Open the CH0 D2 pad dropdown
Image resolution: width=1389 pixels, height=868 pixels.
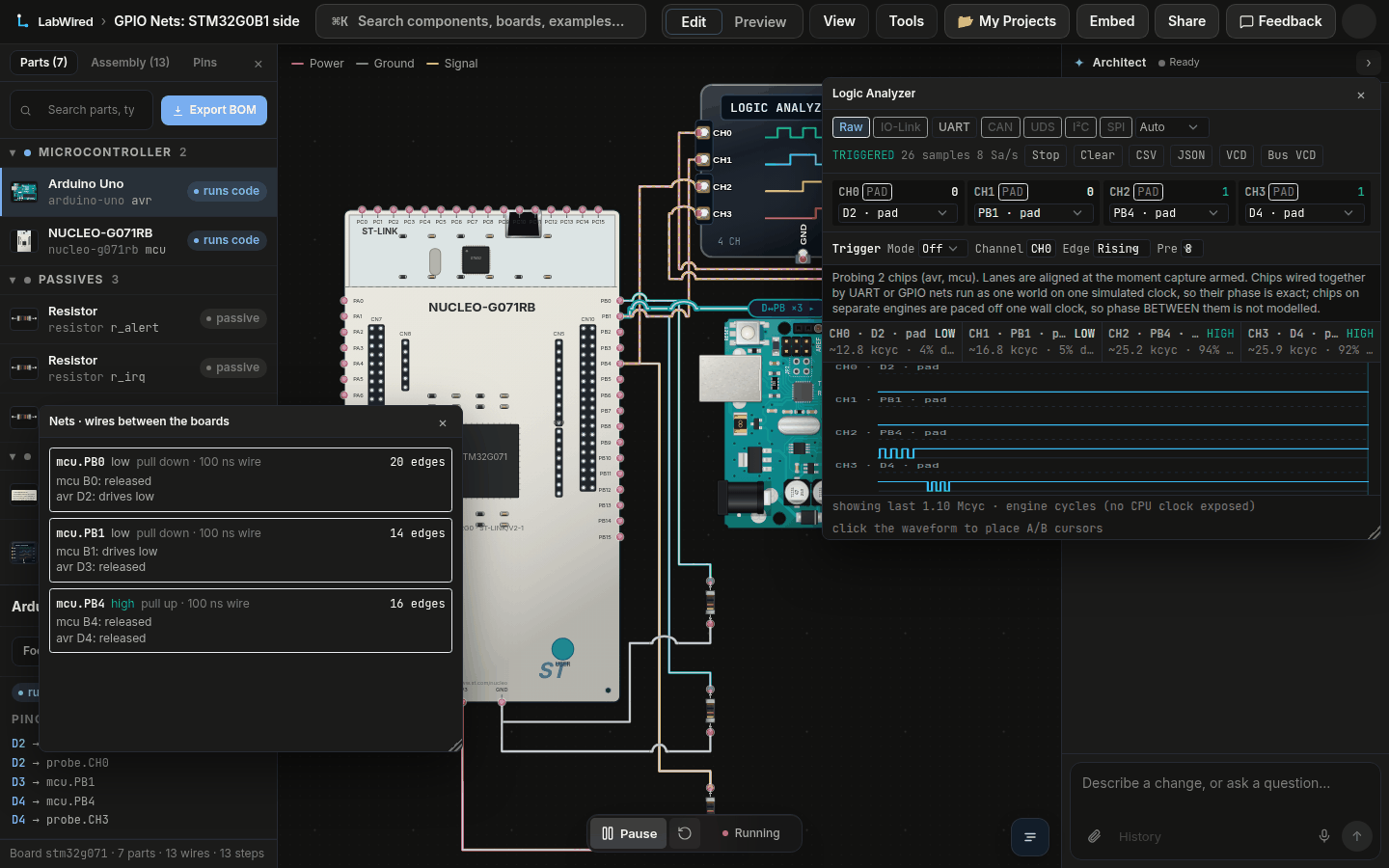(x=896, y=213)
